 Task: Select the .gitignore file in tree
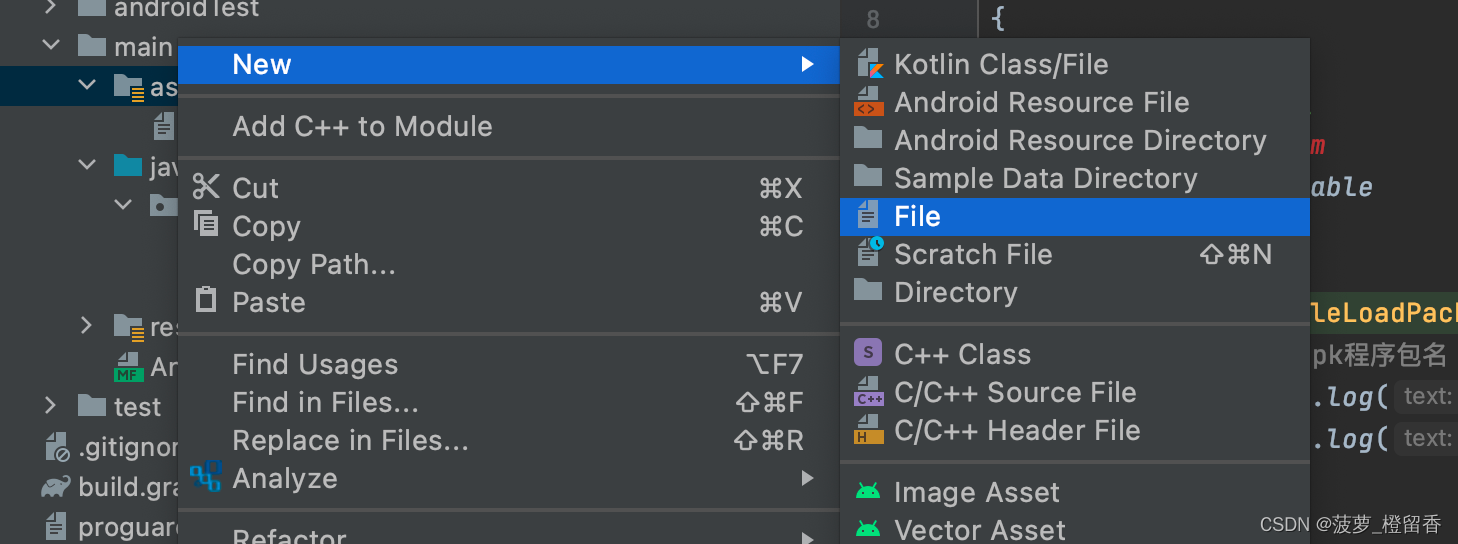[125, 448]
